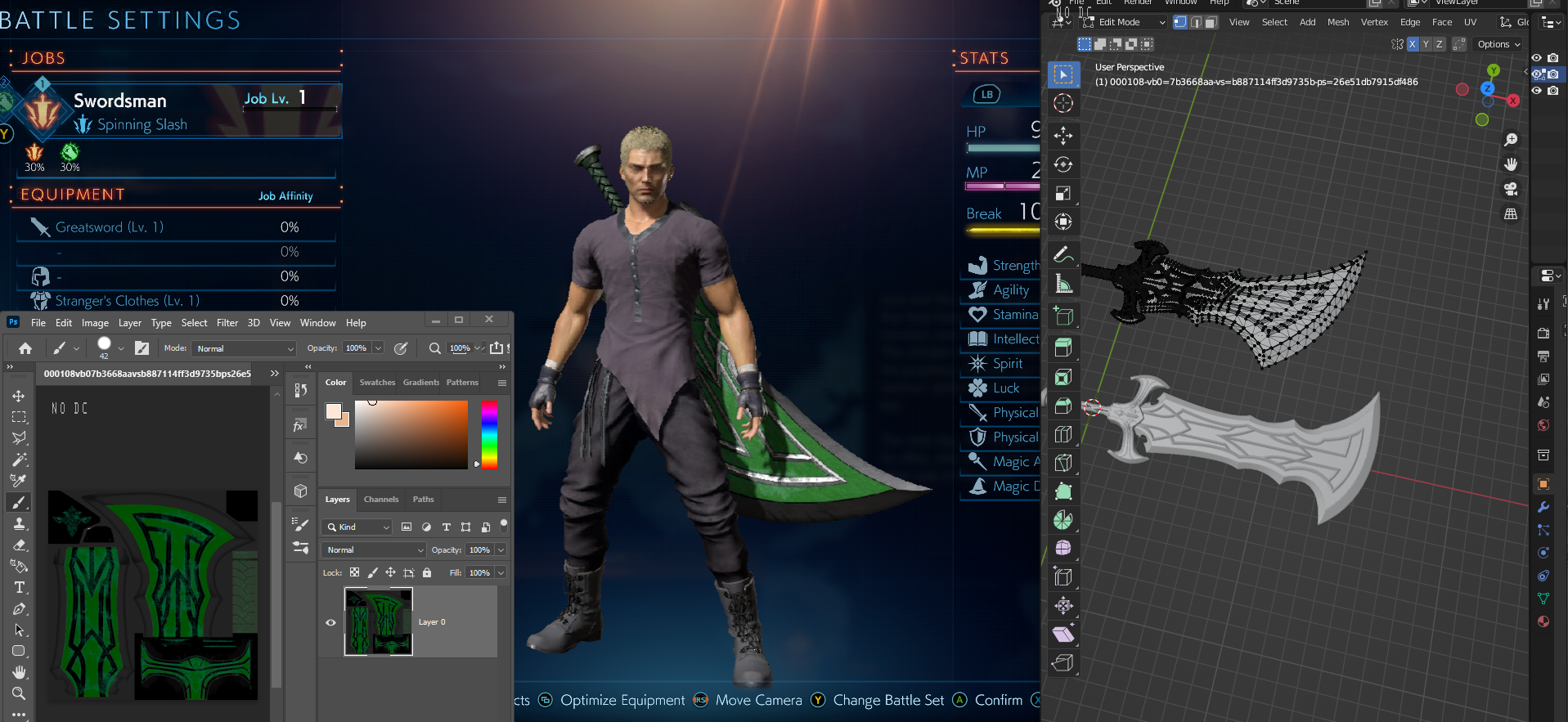Select Blender's Cursor tool
Image resolution: width=1568 pixels, height=722 pixels.
(1063, 103)
